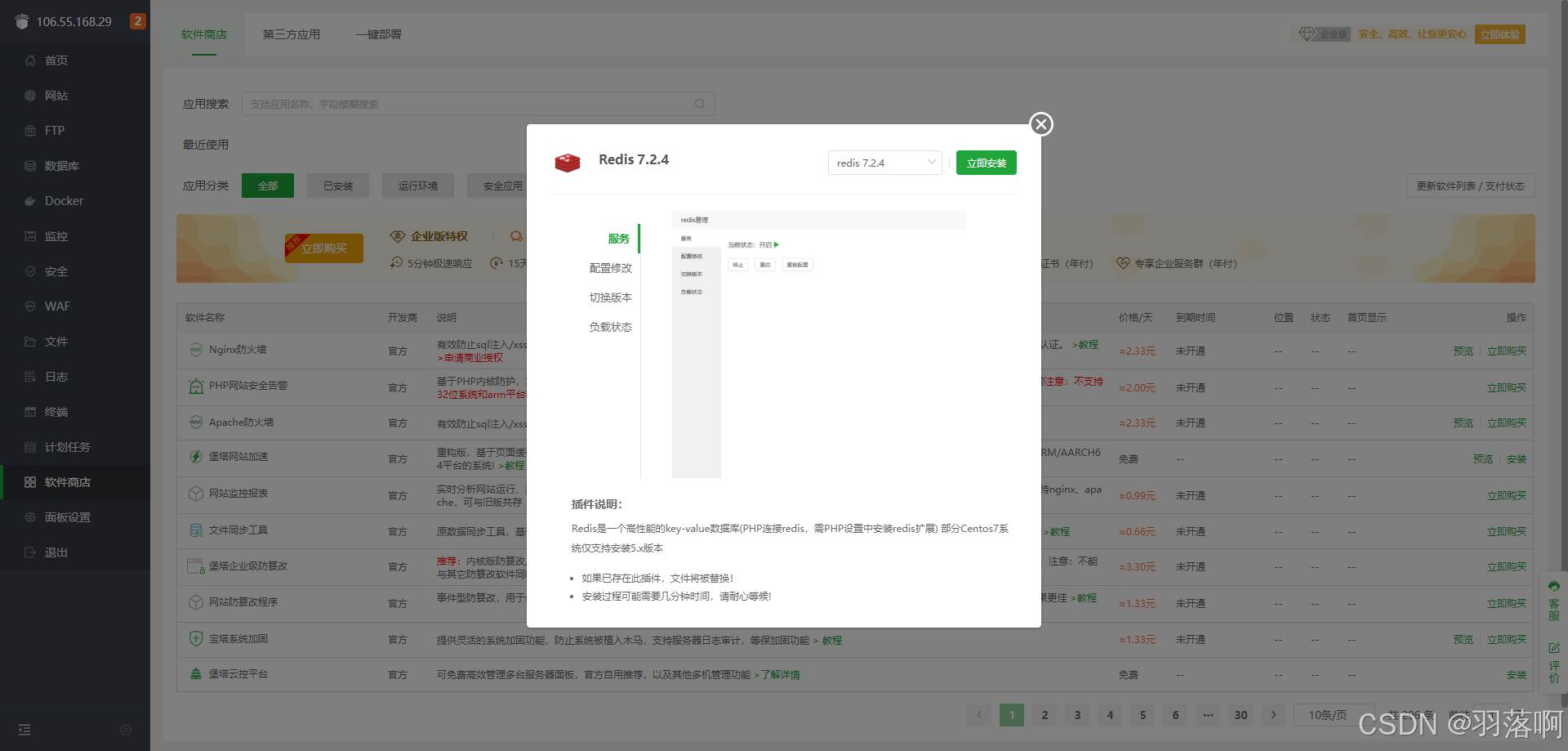Open the Redis management preview thumbnail
Image resolution: width=1568 pixels, height=751 pixels.
[819, 344]
